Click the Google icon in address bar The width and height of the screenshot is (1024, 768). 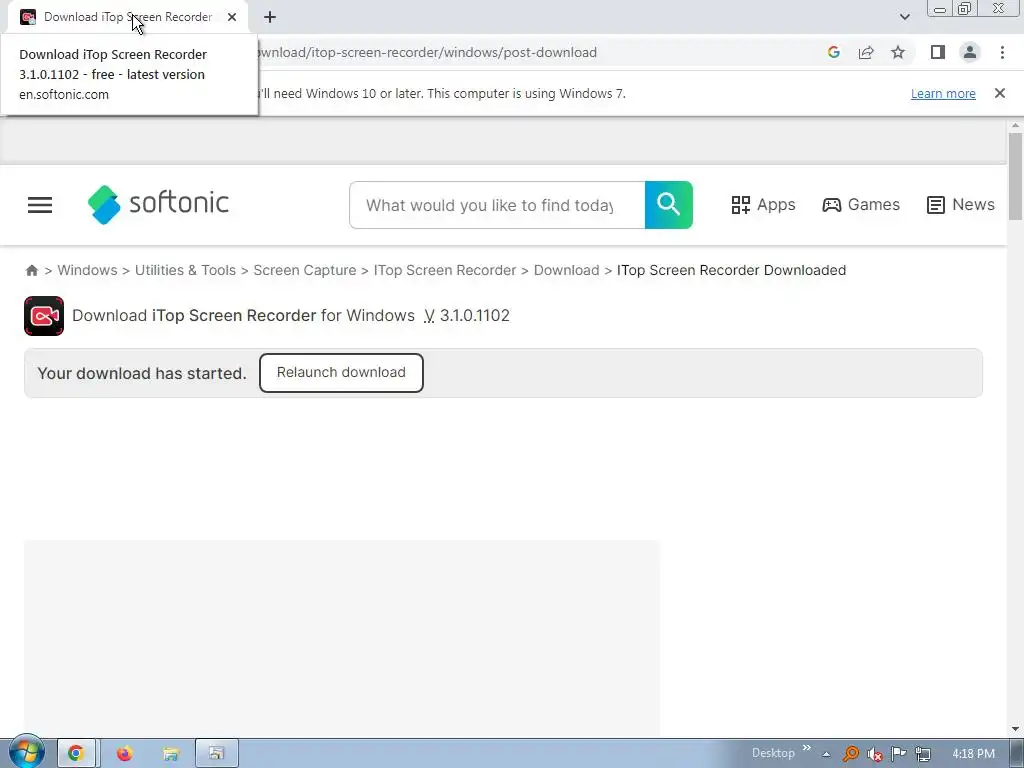(833, 52)
